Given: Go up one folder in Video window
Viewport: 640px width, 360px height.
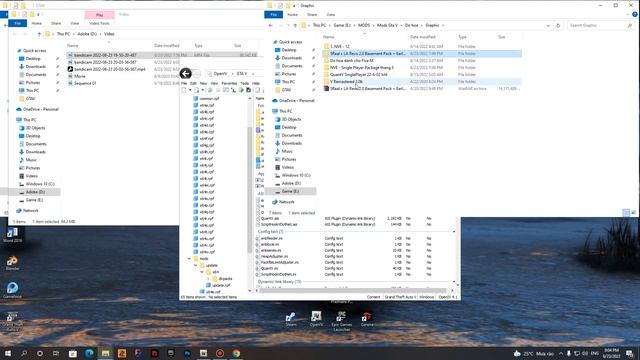Looking at the screenshot, I should pyautogui.click(x=39, y=34).
